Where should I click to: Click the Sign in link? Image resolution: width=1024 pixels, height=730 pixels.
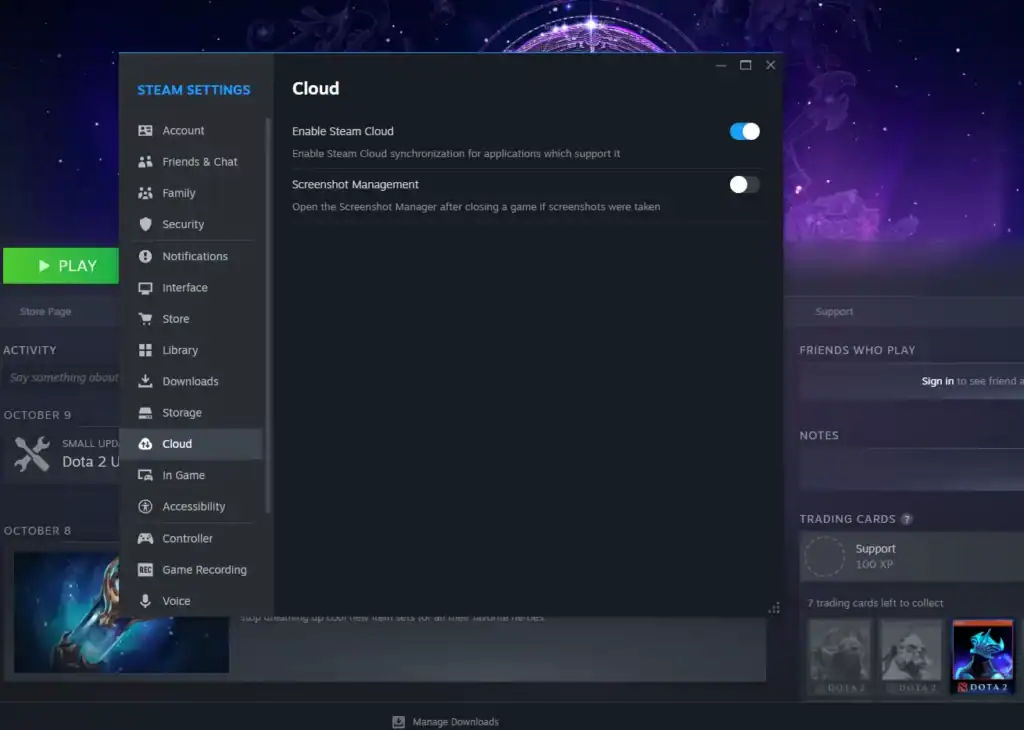tap(937, 381)
